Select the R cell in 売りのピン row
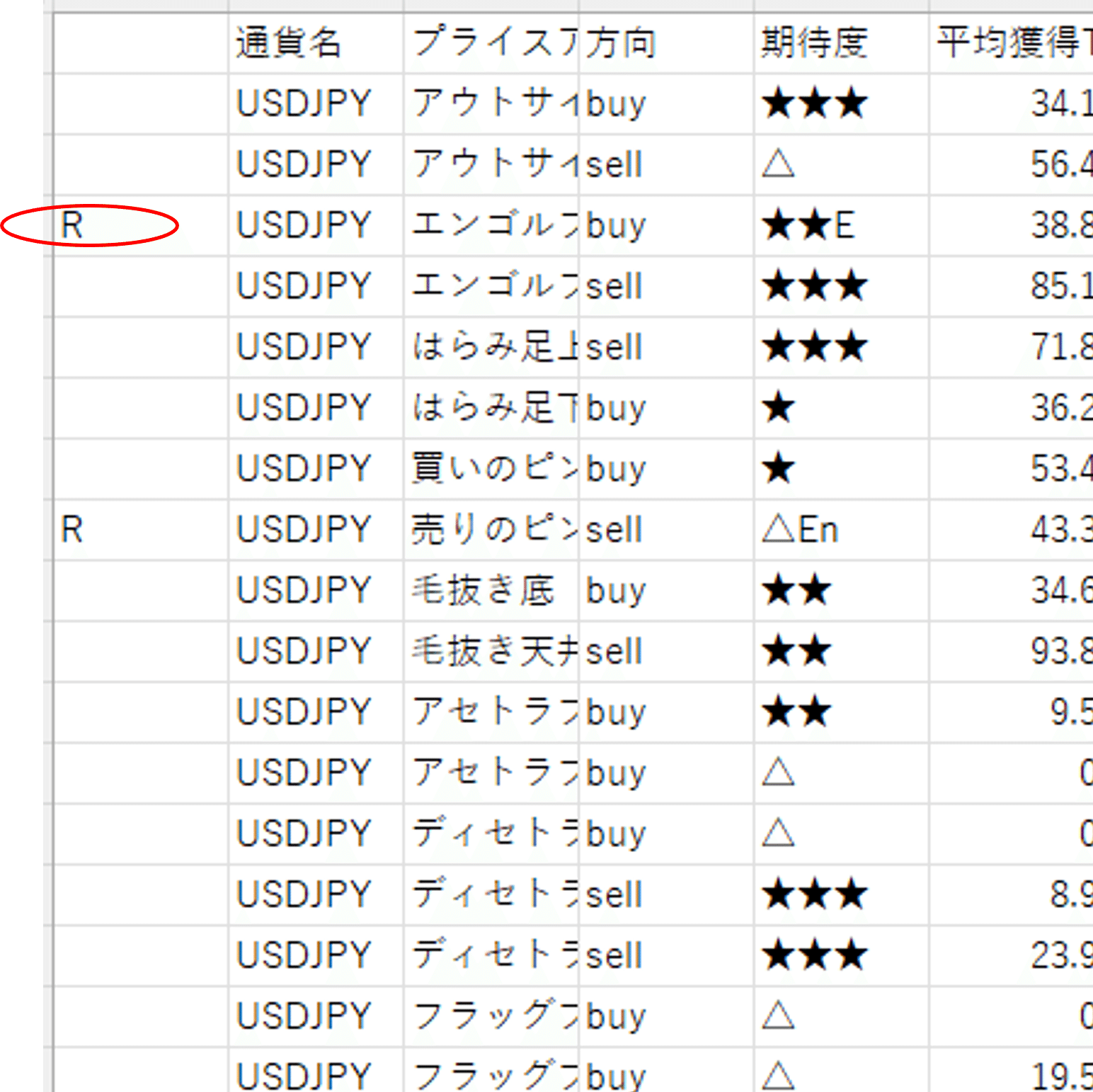1093x1092 pixels. click(140, 530)
